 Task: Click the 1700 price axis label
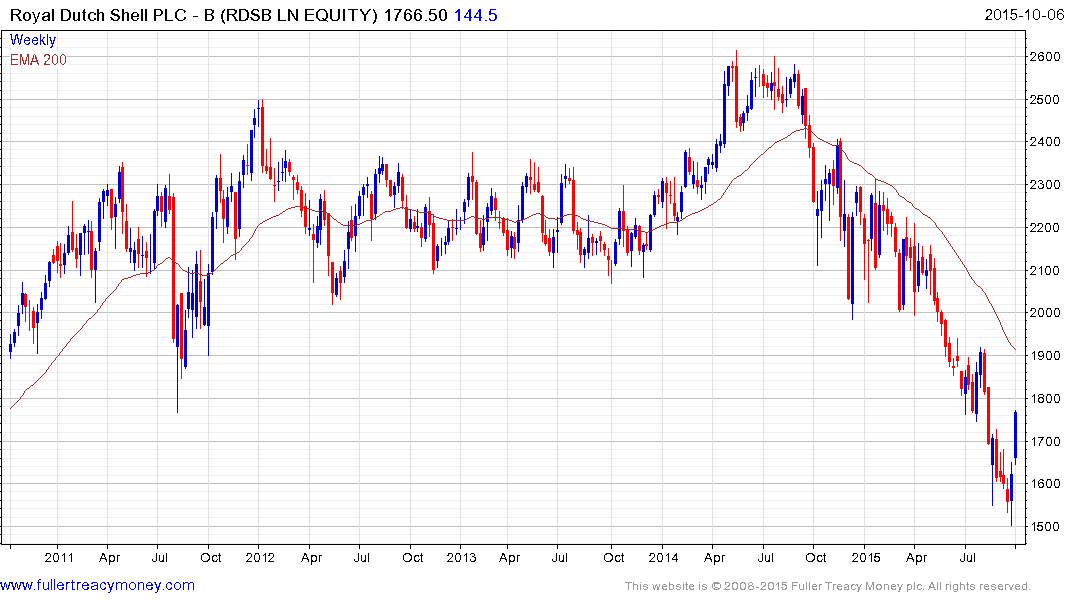tap(1045, 441)
